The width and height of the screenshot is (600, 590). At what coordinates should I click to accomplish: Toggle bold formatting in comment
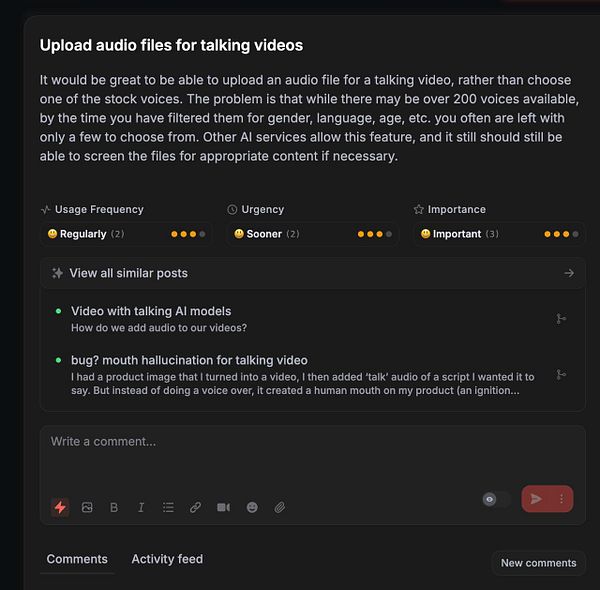[114, 507]
